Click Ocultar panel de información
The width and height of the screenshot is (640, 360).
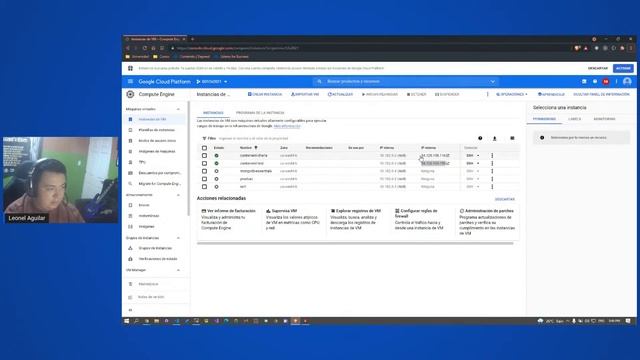click(x=601, y=94)
